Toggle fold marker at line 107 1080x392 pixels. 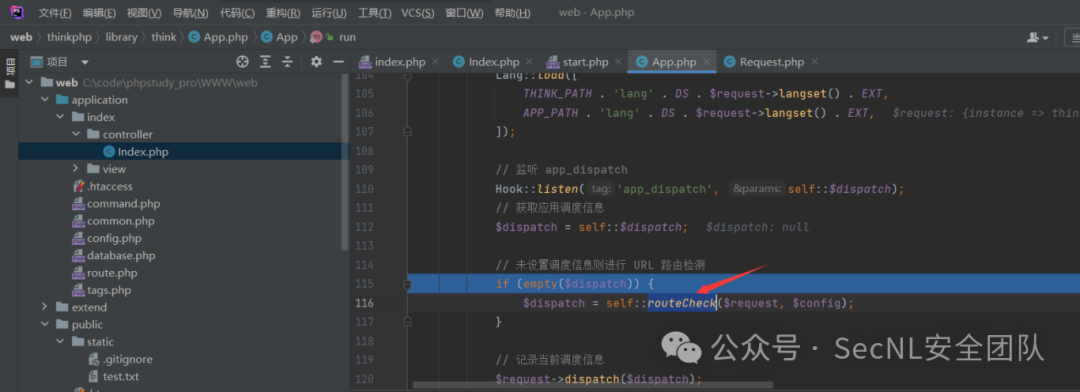click(x=408, y=130)
